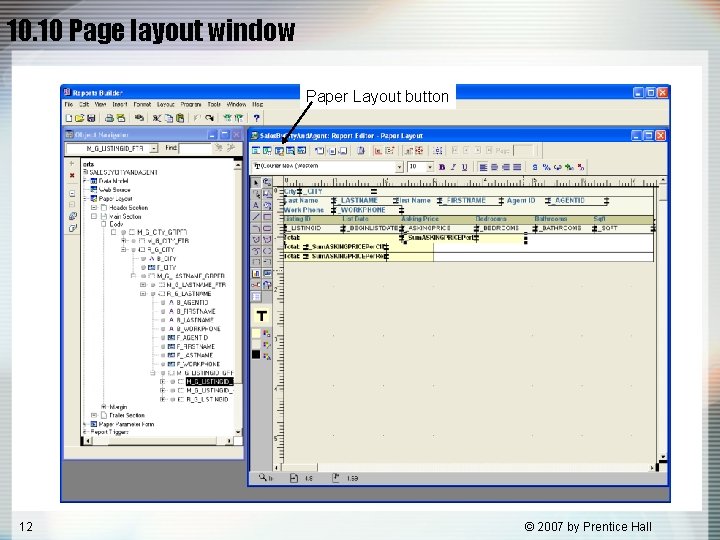
Task: Expand the Paper Parameter Form node
Action: tap(85, 424)
